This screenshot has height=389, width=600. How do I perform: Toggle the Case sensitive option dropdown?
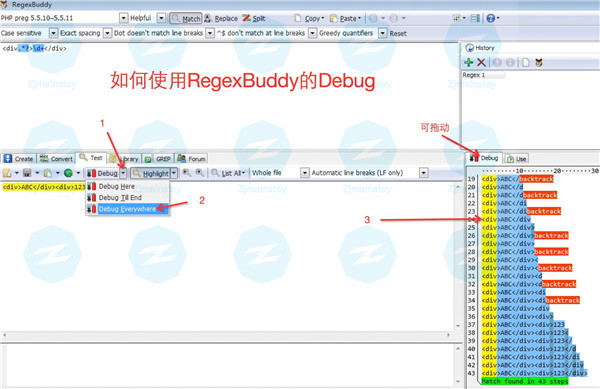(54, 33)
